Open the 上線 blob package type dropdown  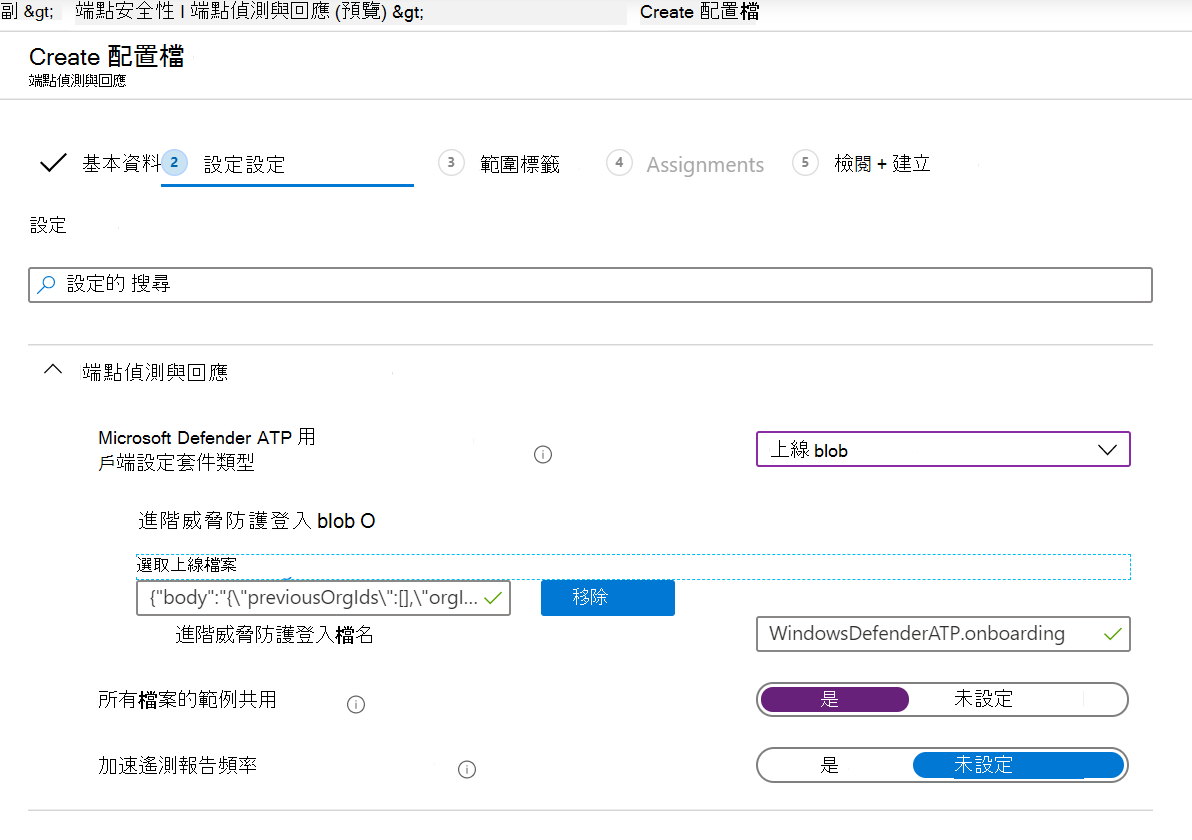(x=943, y=449)
